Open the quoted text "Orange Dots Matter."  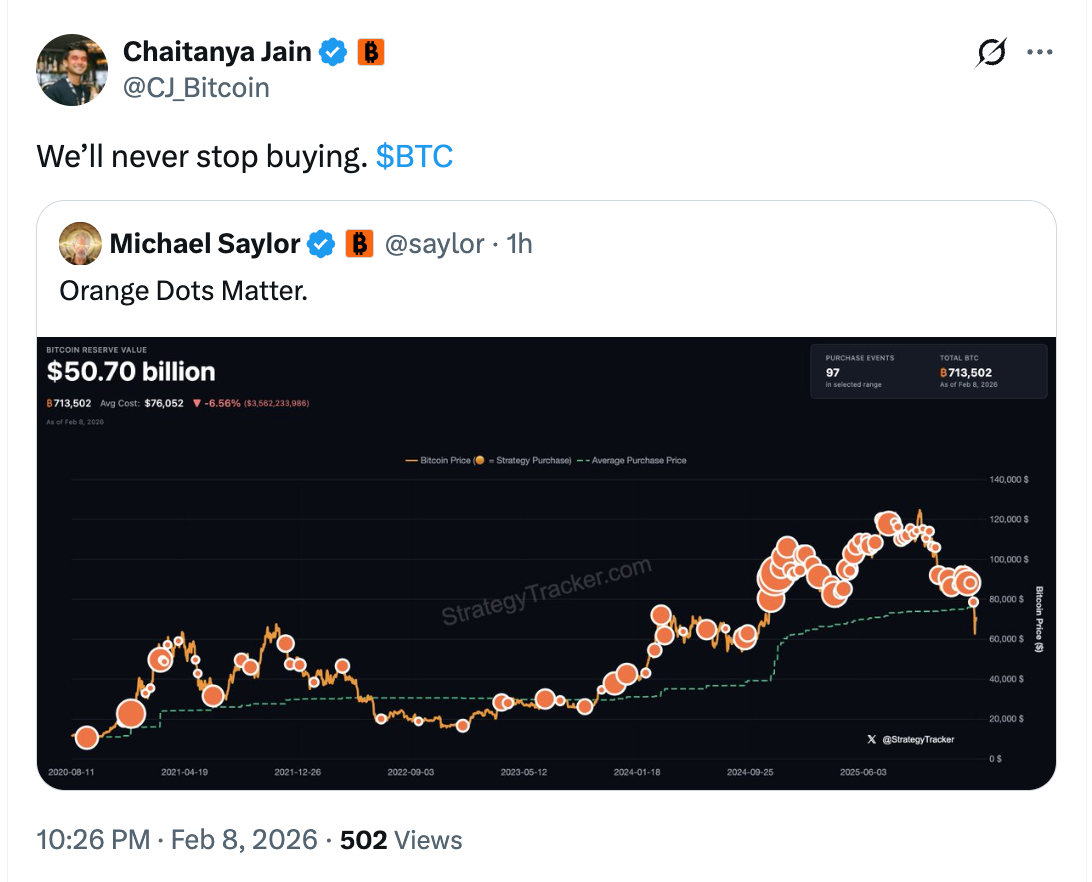[x=182, y=291]
